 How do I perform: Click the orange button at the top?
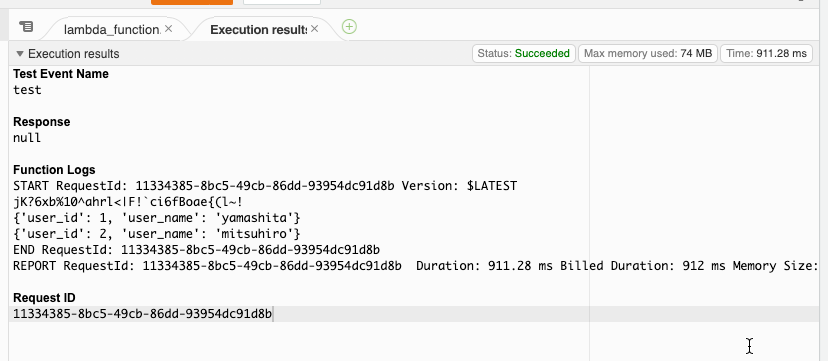click(192, 2)
